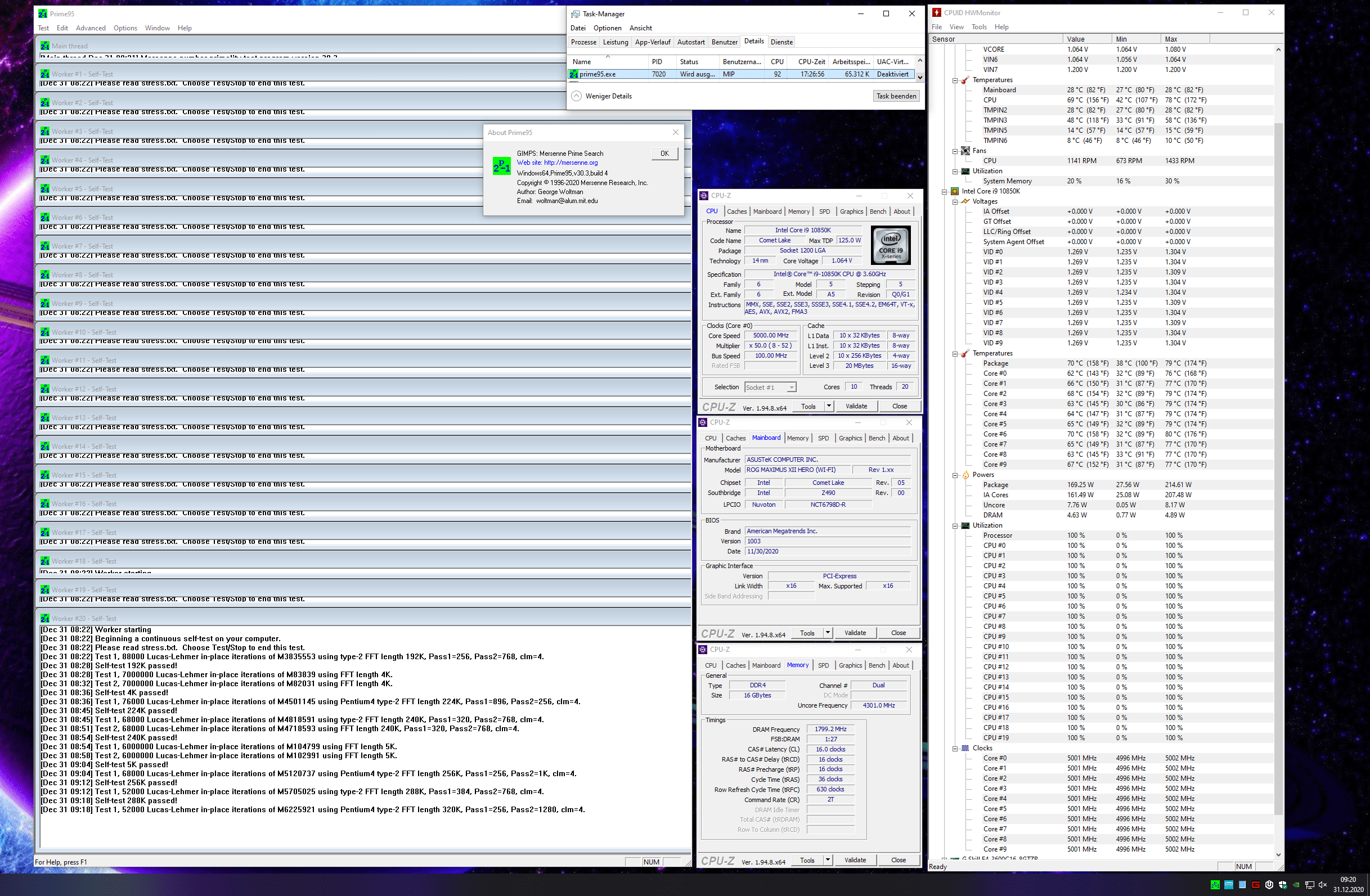Open the SPD tab in CPU-Z Memory window
The width and height of the screenshot is (1370, 896).
[823, 665]
